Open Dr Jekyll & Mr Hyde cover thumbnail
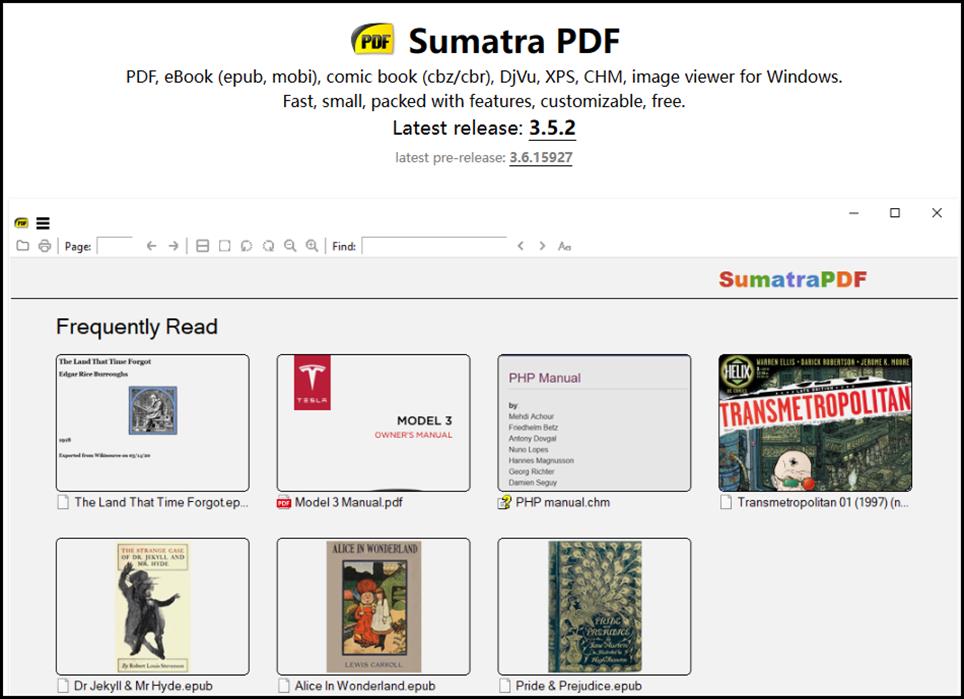 point(152,606)
